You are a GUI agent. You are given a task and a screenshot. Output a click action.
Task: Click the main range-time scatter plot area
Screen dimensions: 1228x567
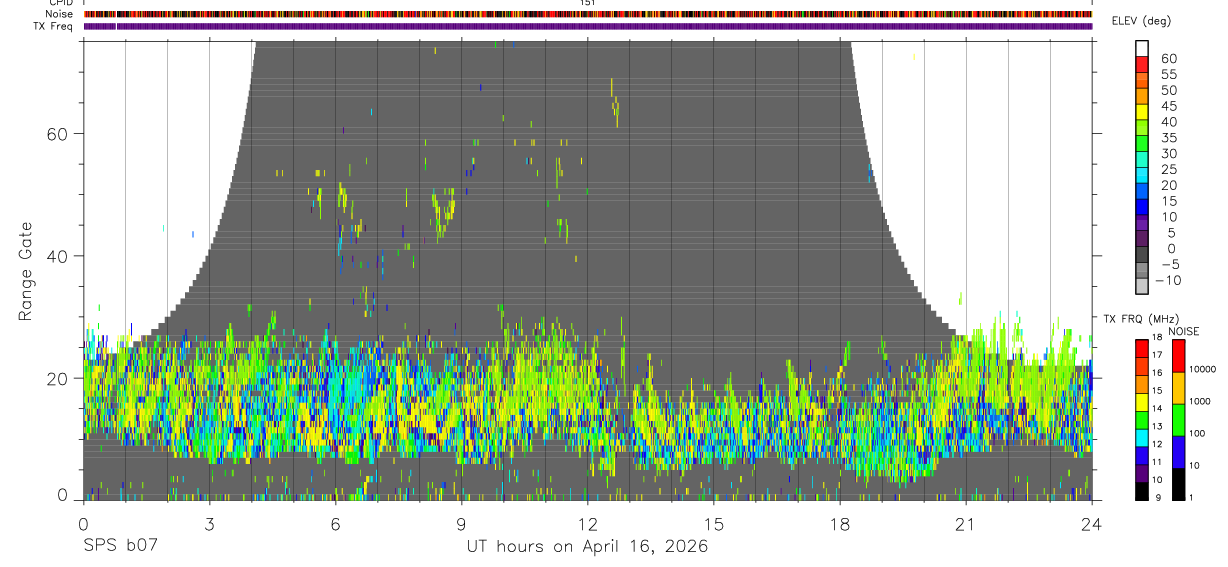point(587,270)
